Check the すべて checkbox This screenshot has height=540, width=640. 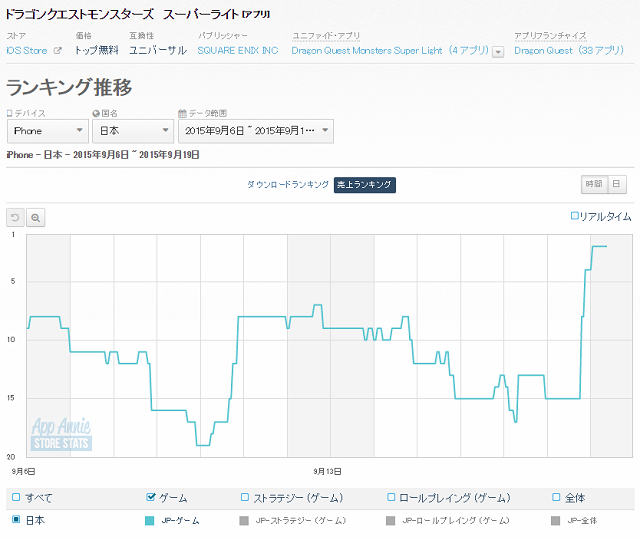15,497
